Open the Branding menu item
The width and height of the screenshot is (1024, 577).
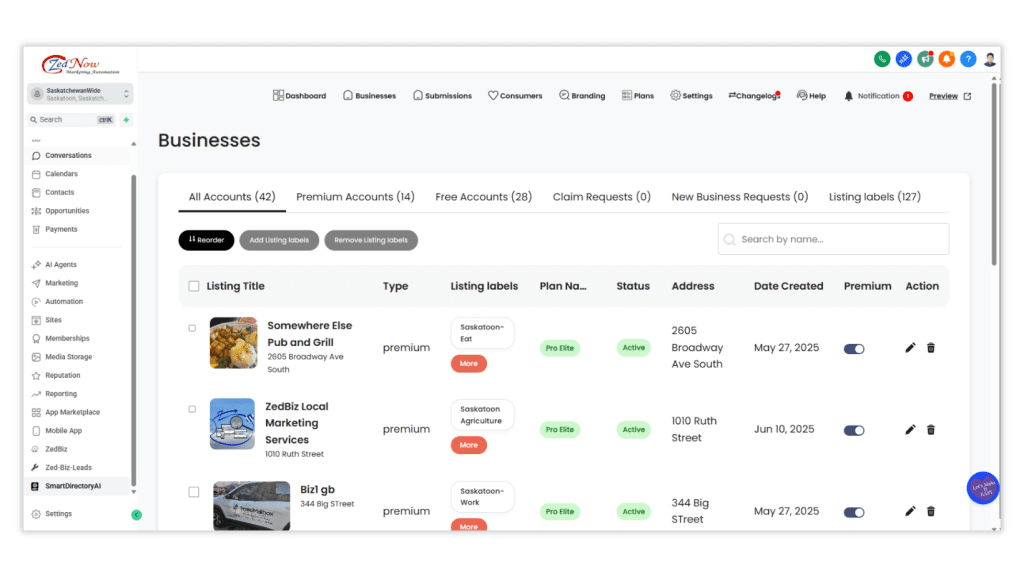click(x=582, y=95)
